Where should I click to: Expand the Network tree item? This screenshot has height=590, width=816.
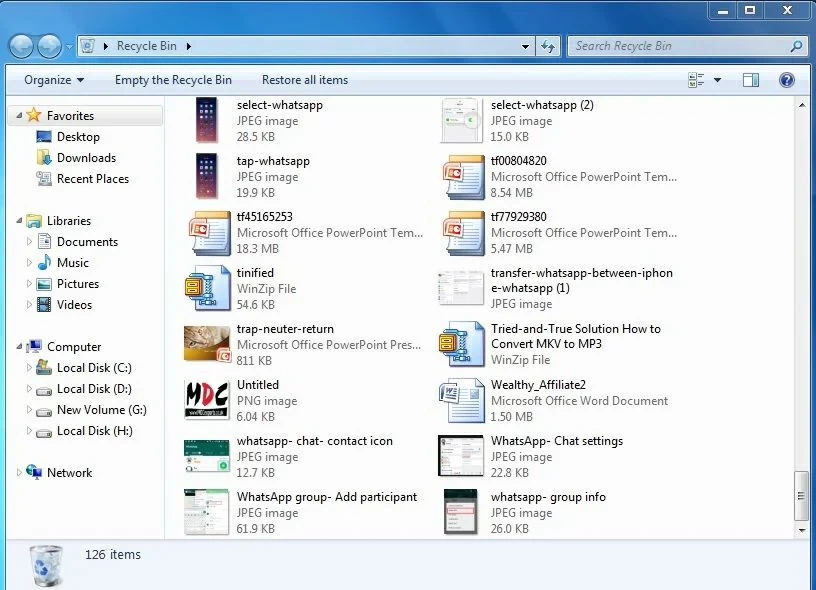coord(18,472)
